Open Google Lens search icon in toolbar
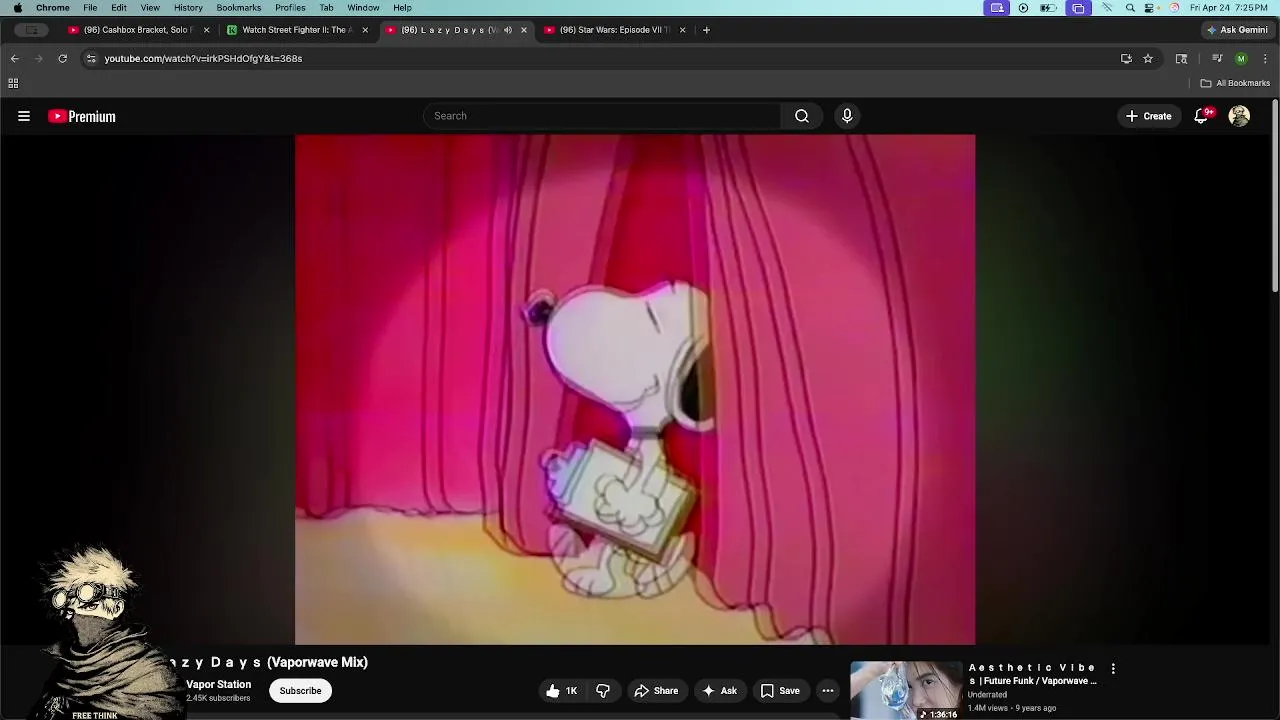The height and width of the screenshot is (720, 1280). tap(1181, 58)
